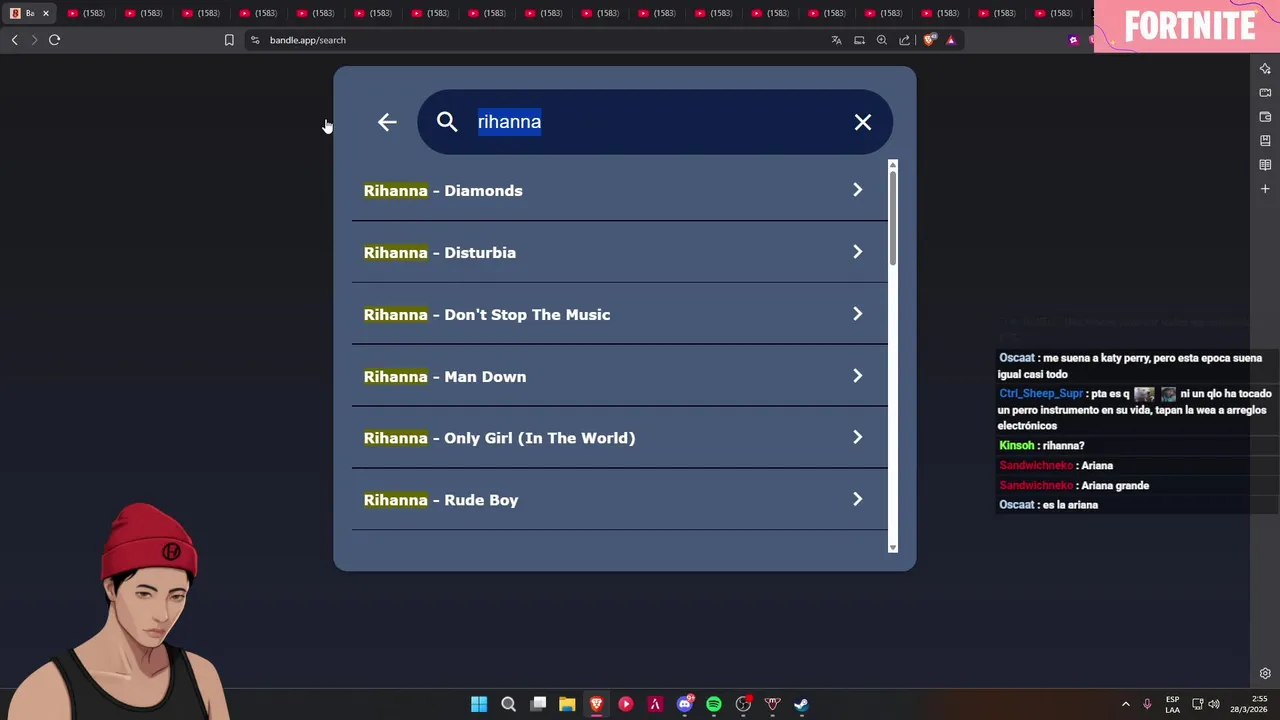Open chevron on the Disturbia row

tap(857, 252)
